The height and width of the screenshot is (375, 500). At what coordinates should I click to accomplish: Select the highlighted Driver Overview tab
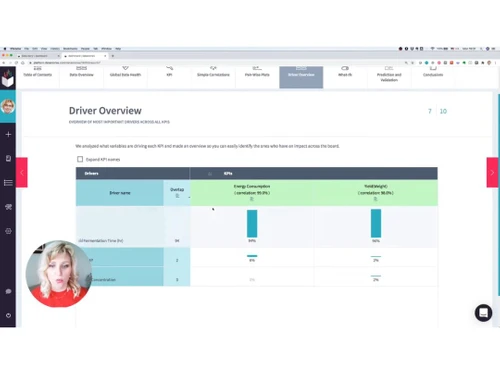[x=301, y=77]
